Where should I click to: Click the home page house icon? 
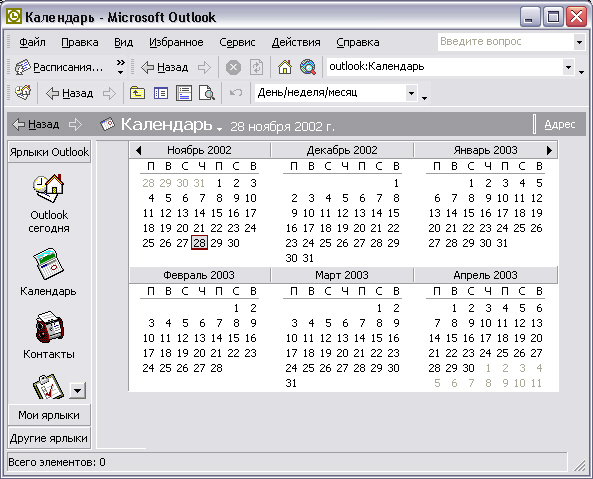[x=285, y=67]
